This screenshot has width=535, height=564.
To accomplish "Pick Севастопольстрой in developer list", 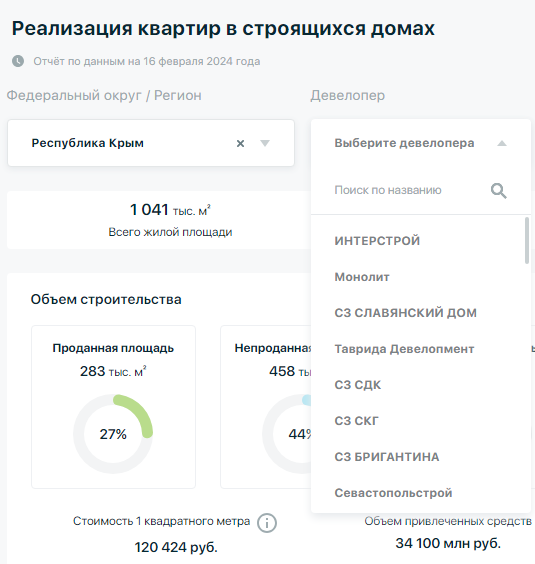I will coord(421,493).
